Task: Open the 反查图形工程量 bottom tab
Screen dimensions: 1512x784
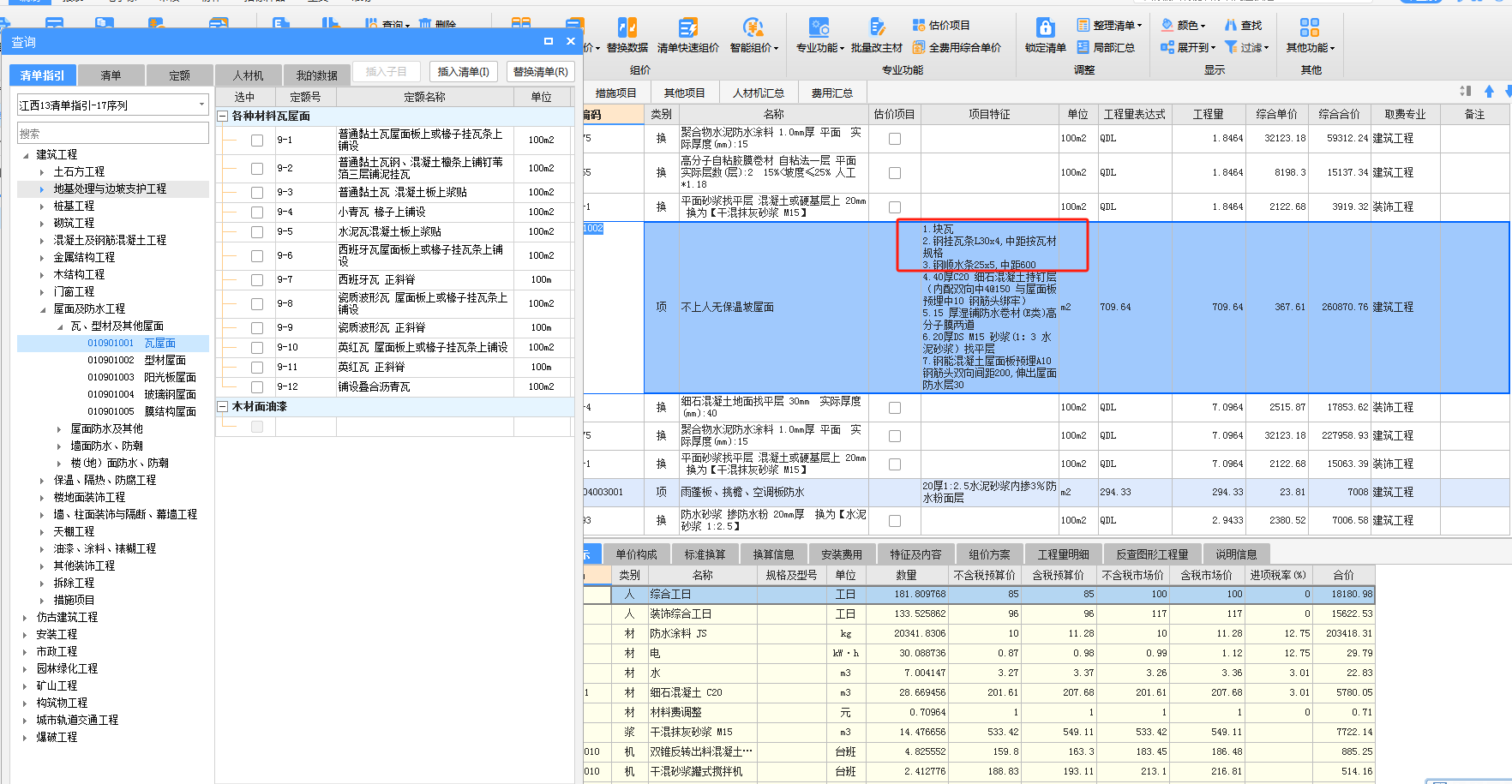Action: 1152,554
